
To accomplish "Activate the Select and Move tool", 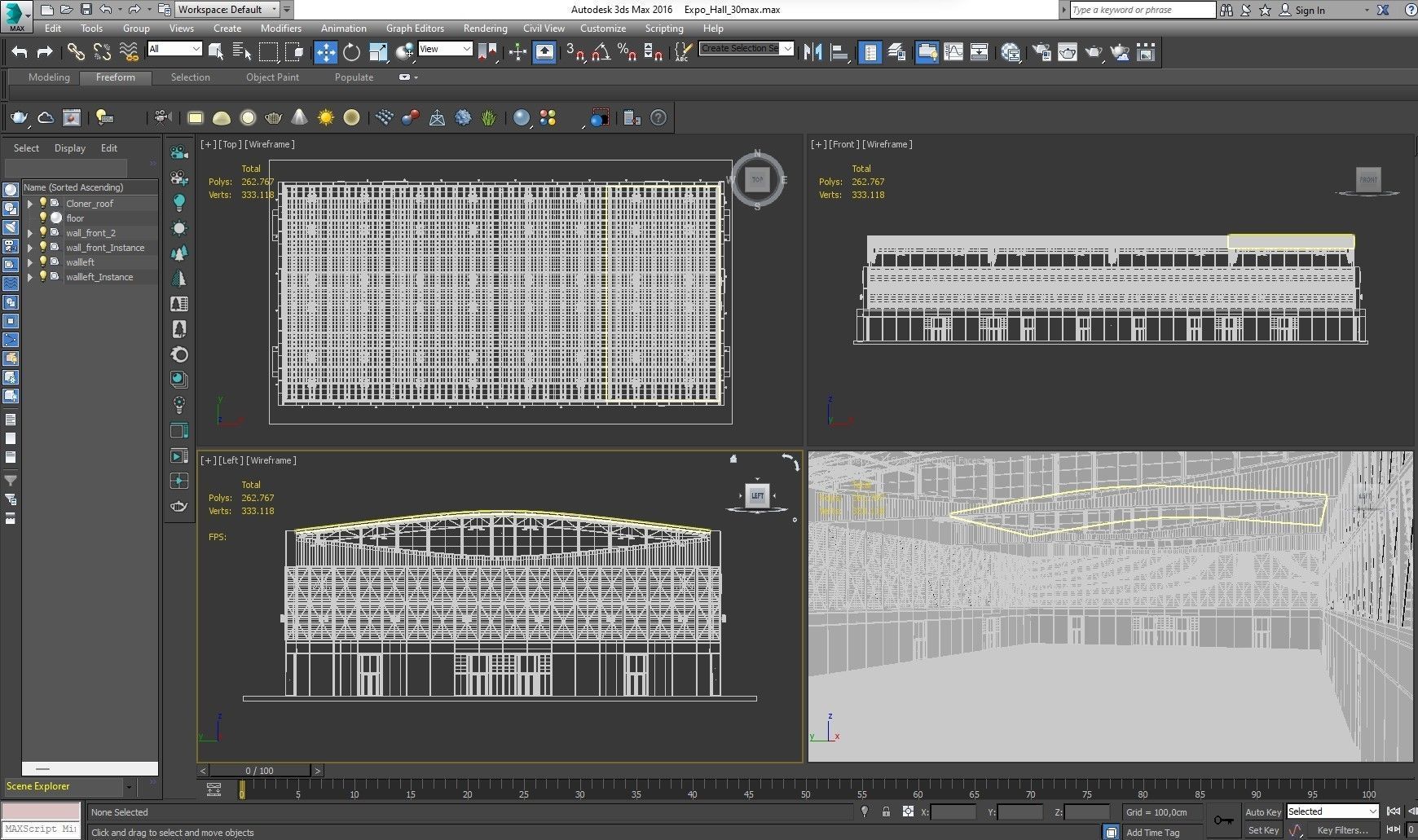I will (325, 52).
